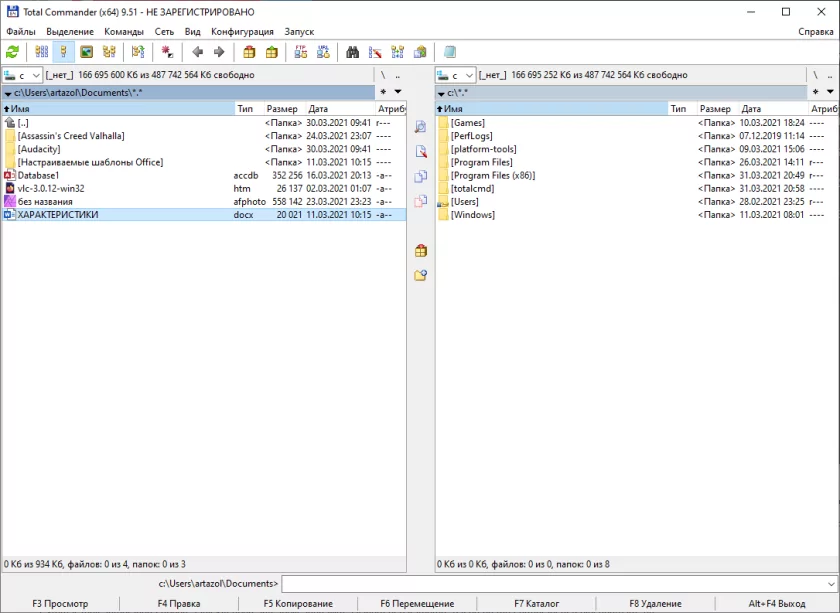Open the left panel favorites star menu
The height and width of the screenshot is (613, 840).
pyautogui.click(x=383, y=92)
